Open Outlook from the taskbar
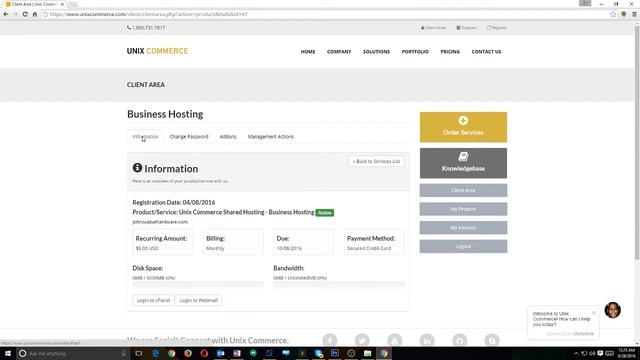Screen dimensions: 640x360 point(220,353)
